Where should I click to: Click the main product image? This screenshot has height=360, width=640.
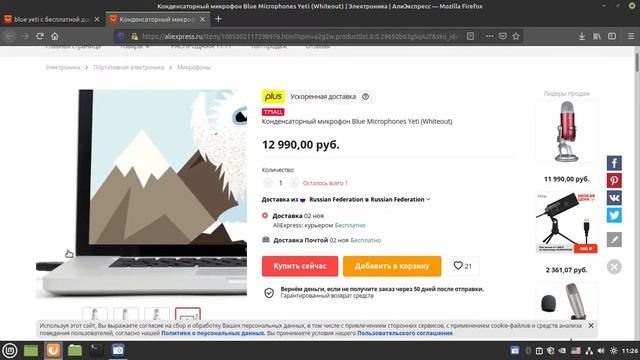(141, 194)
